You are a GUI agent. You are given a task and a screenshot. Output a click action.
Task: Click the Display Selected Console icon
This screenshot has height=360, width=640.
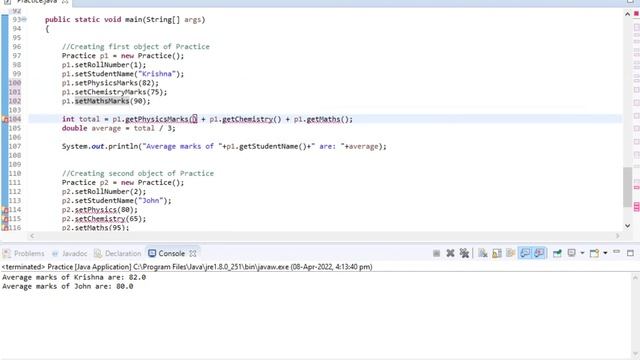[x=571, y=253]
